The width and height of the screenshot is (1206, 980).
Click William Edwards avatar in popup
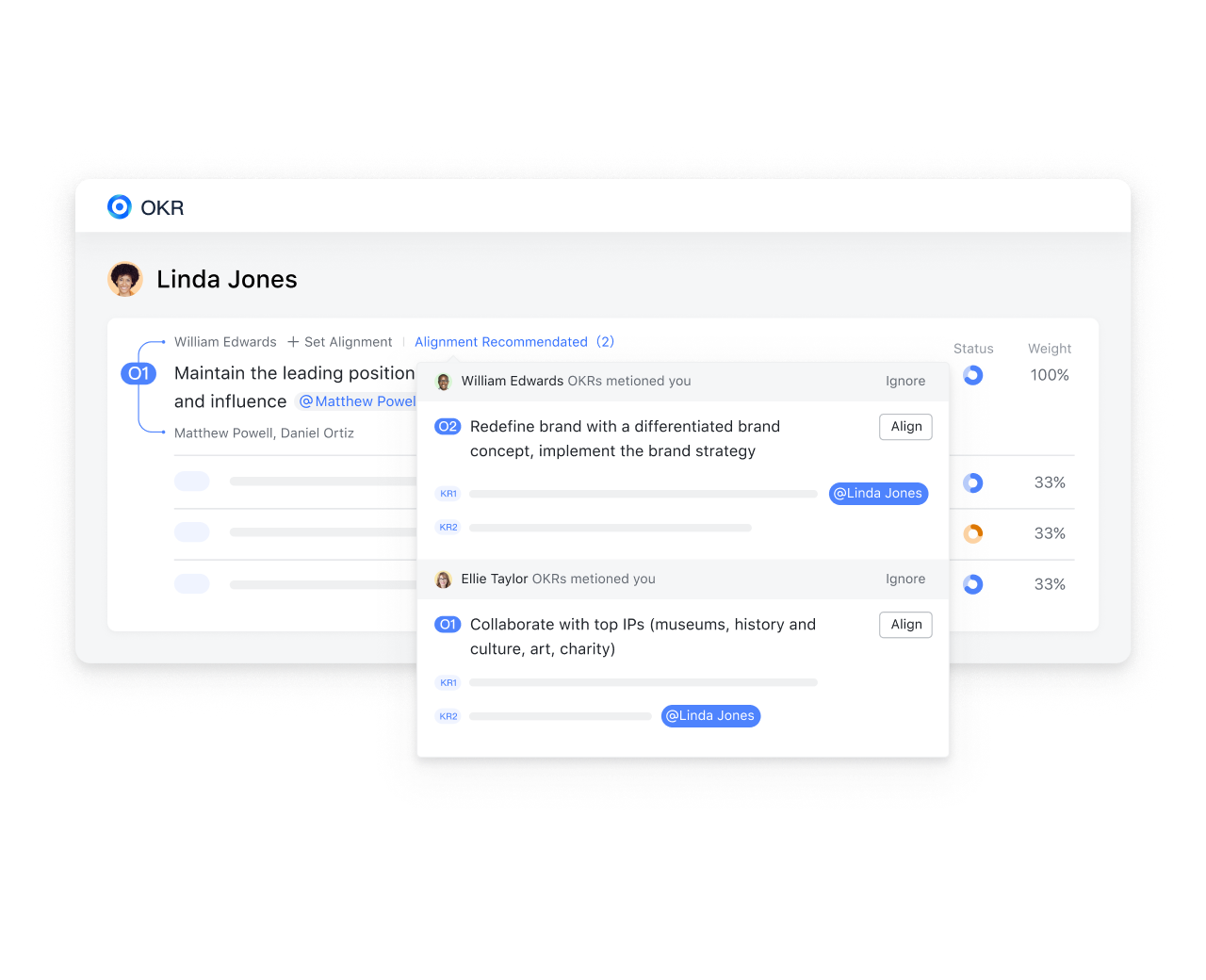click(444, 382)
